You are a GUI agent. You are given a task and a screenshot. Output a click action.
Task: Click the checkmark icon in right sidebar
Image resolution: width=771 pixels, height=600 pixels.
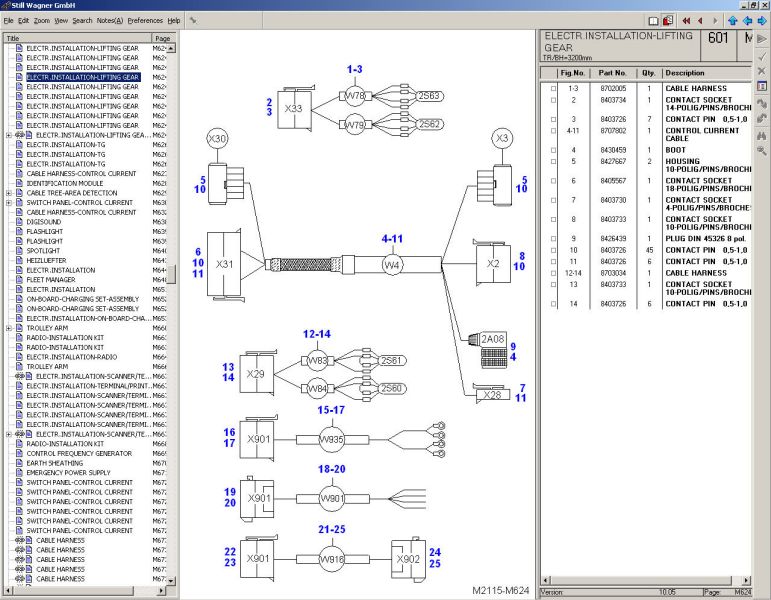pyautogui.click(x=762, y=55)
